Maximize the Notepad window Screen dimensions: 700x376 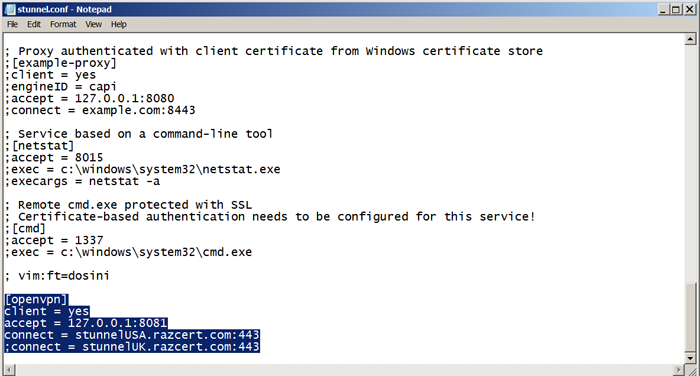point(676,9)
